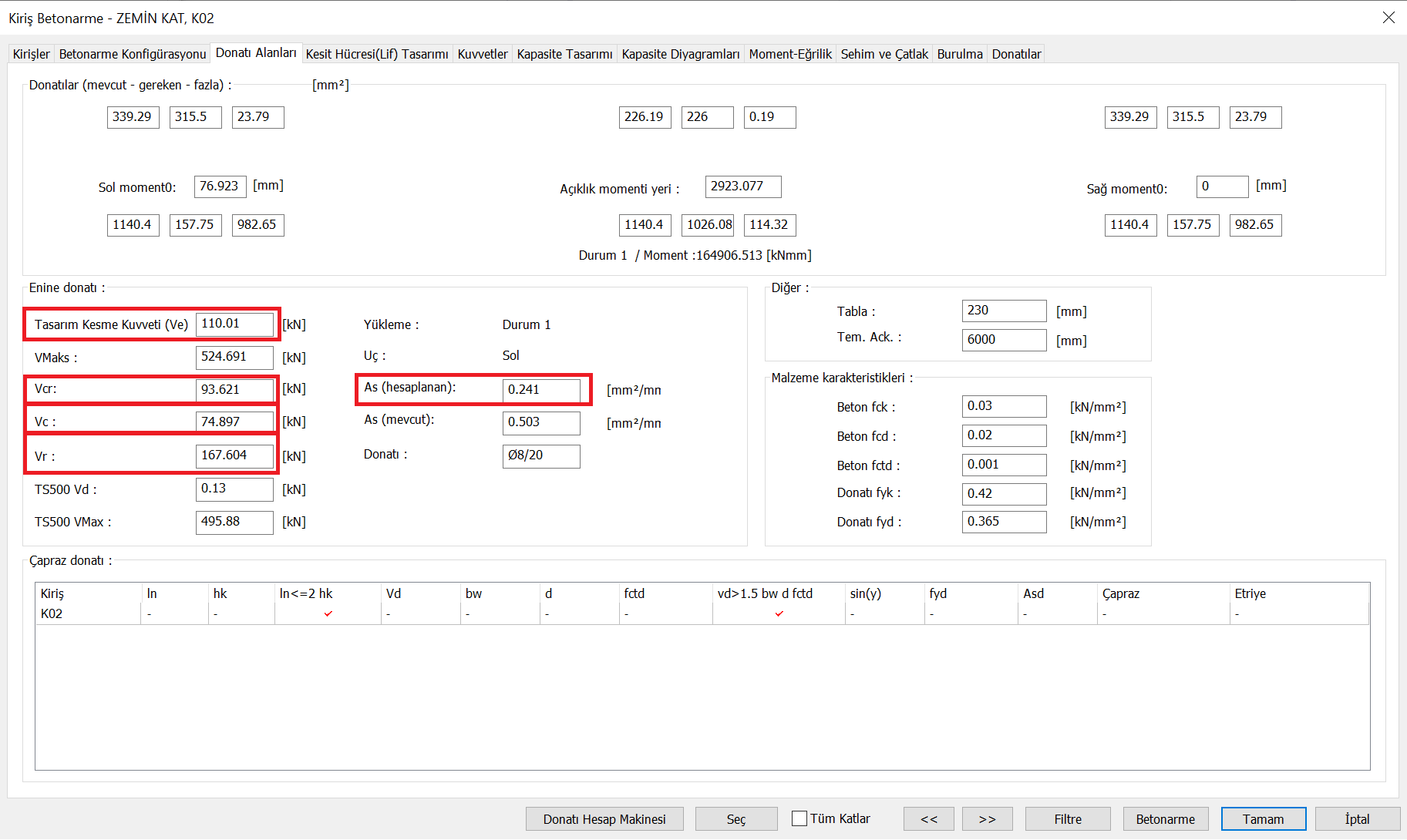Toggle the Tüm Katlar checkbox
Viewport: 1407px width, 840px height.
point(800,818)
